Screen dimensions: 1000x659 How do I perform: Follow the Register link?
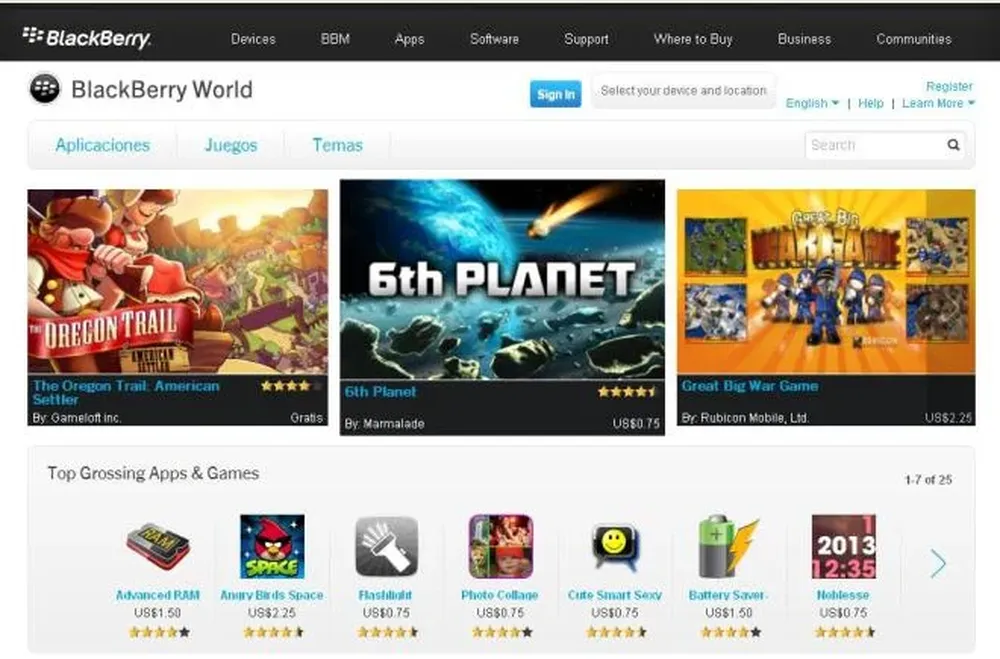click(949, 86)
